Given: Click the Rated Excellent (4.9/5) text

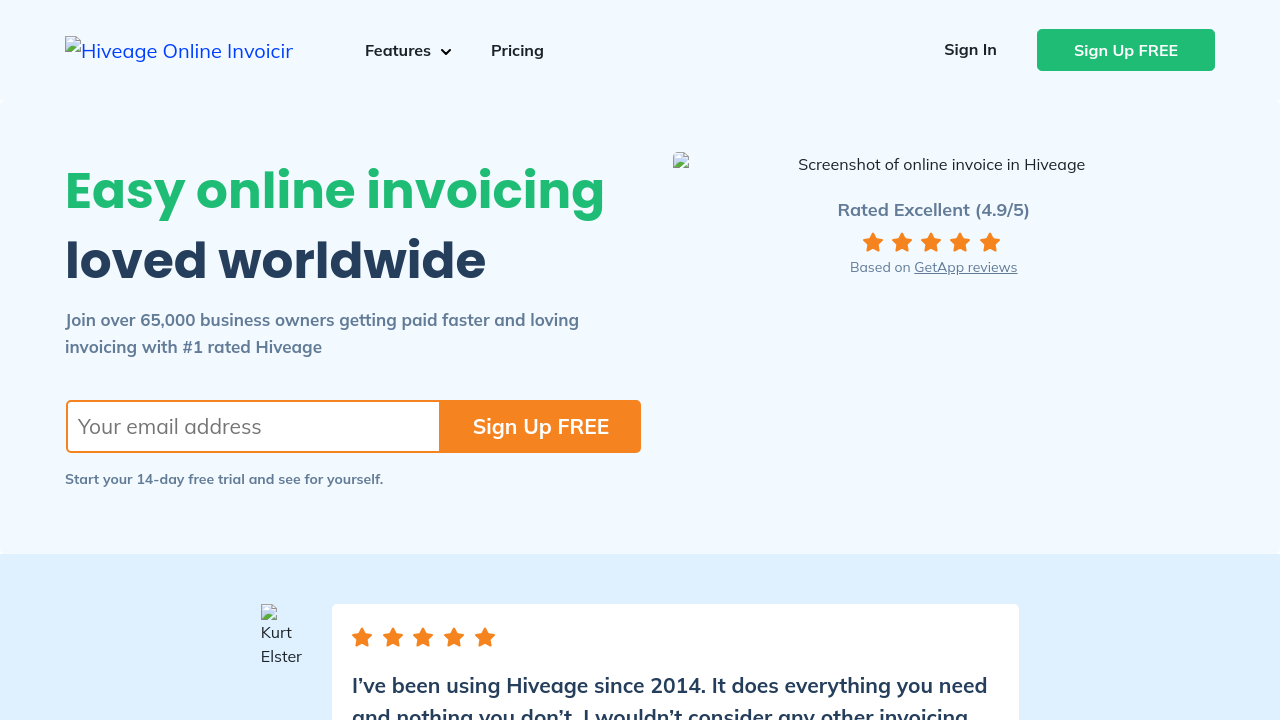Looking at the screenshot, I should click(x=933, y=210).
